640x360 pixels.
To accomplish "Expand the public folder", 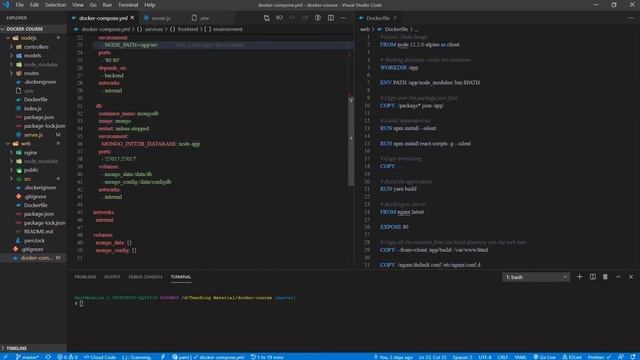I will [x=33, y=170].
